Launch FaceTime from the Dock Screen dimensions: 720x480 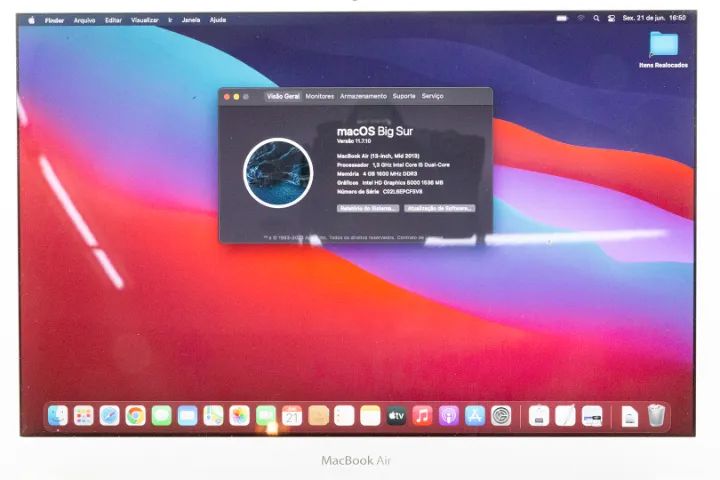266,416
